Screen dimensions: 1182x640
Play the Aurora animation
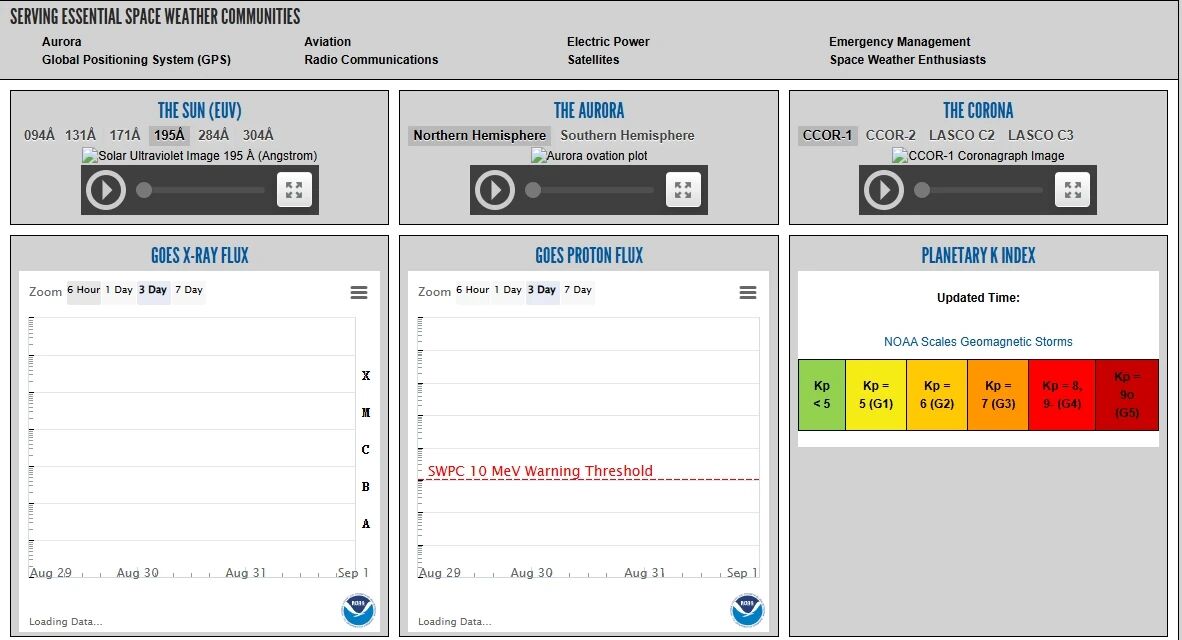495,190
